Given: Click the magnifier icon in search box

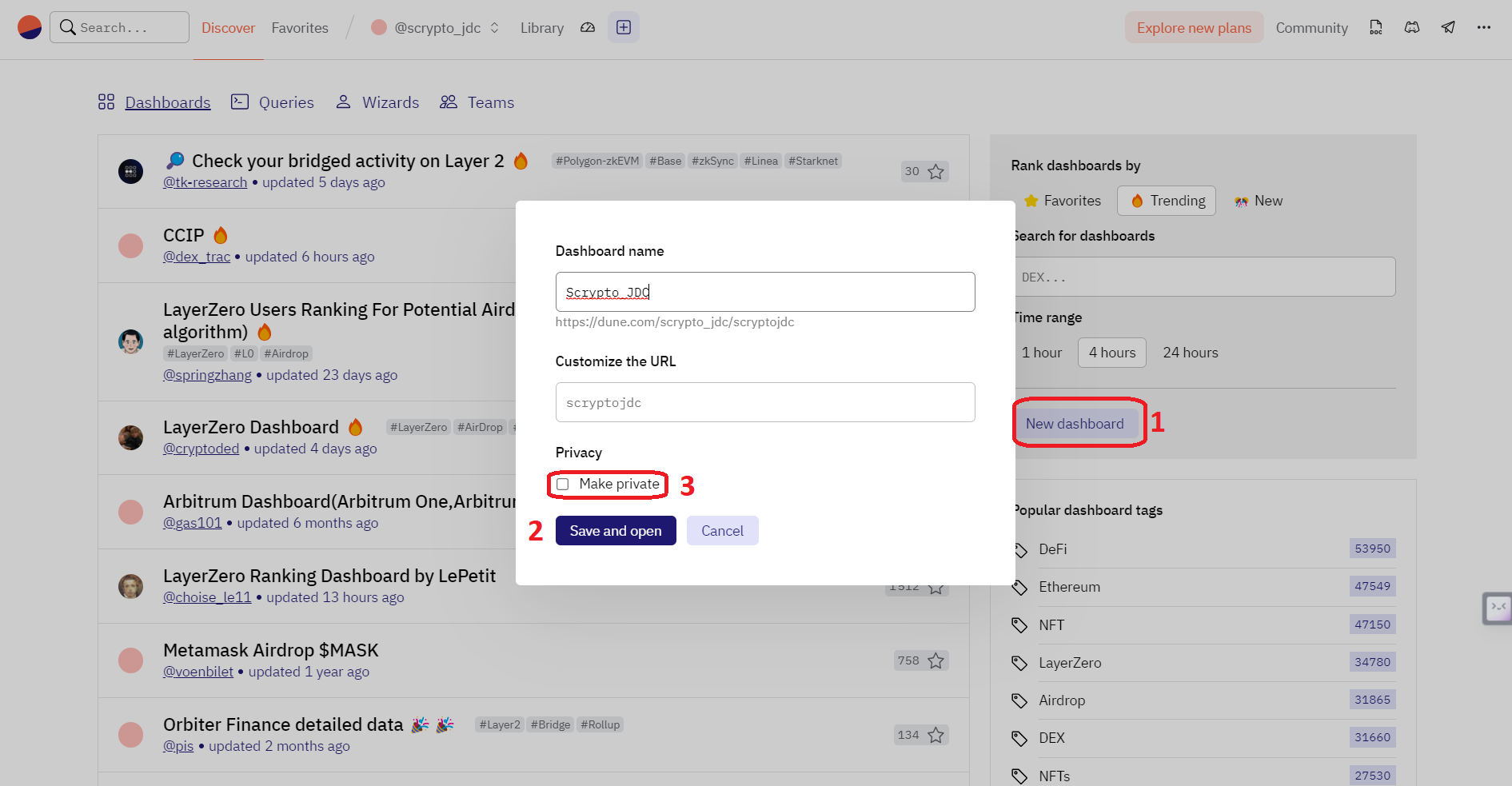Looking at the screenshot, I should coord(68,27).
